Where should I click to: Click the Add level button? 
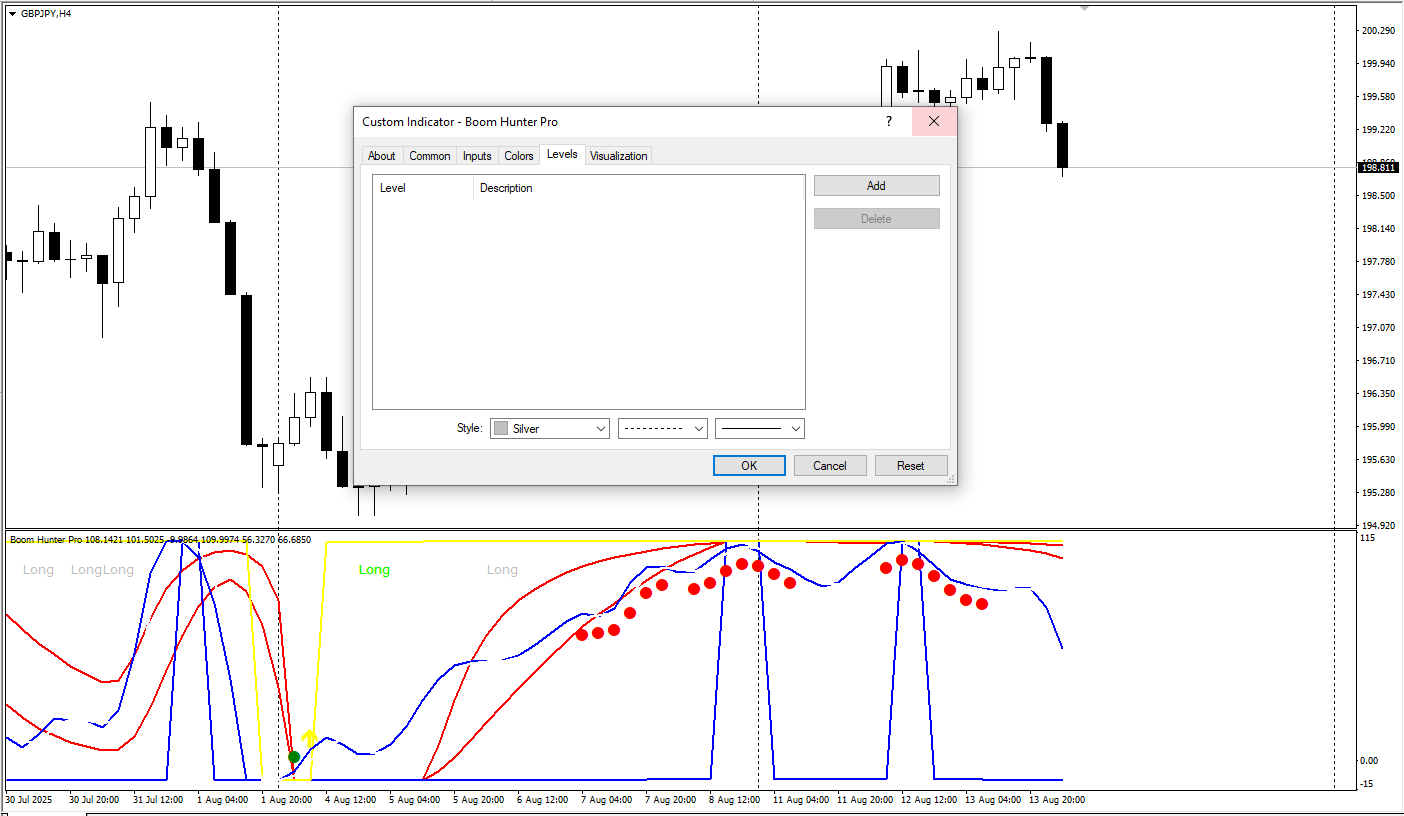(x=876, y=186)
